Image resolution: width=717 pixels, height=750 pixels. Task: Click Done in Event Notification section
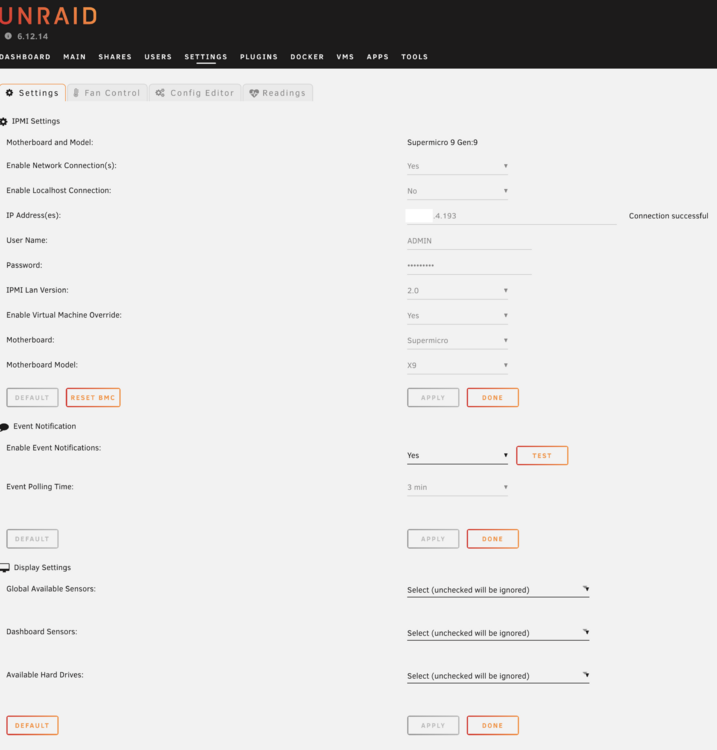click(493, 539)
